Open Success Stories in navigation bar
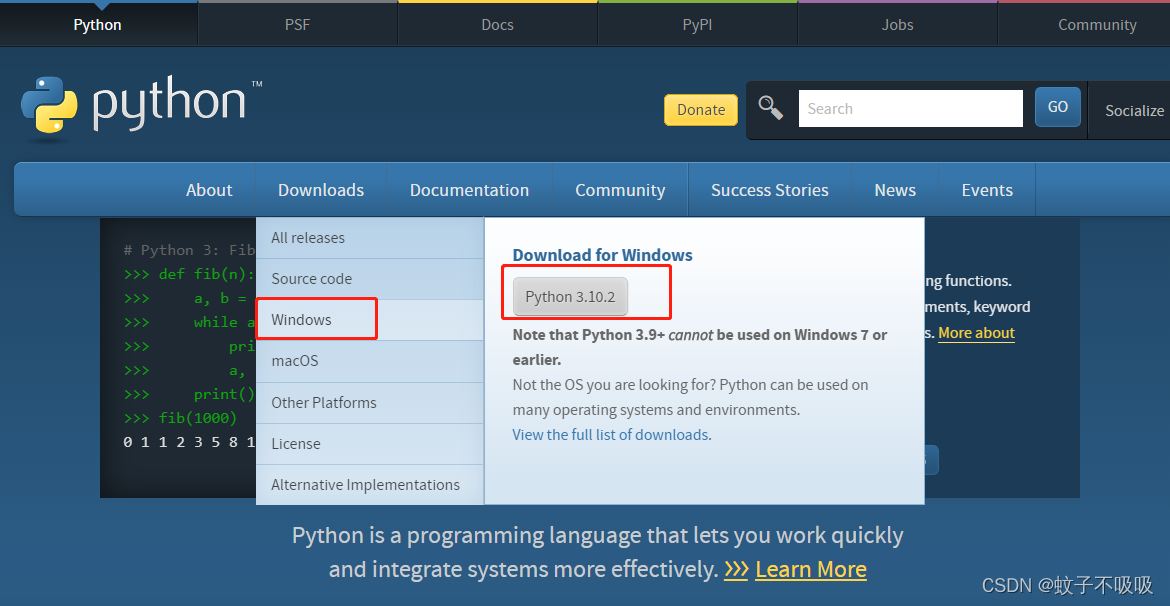 (769, 190)
